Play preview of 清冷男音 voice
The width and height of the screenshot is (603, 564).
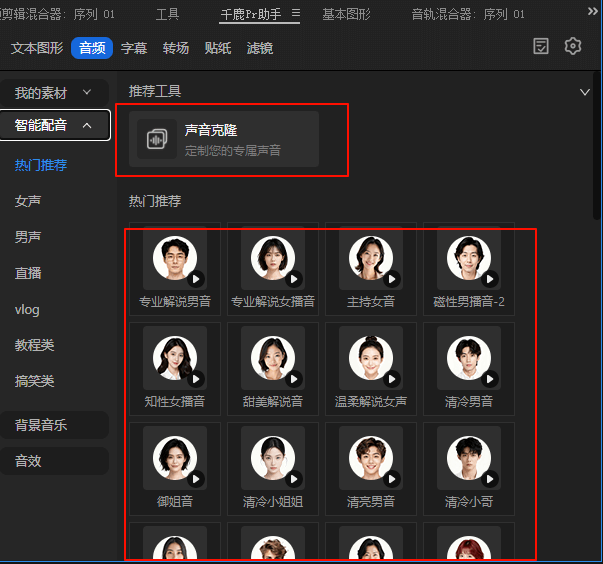490,379
